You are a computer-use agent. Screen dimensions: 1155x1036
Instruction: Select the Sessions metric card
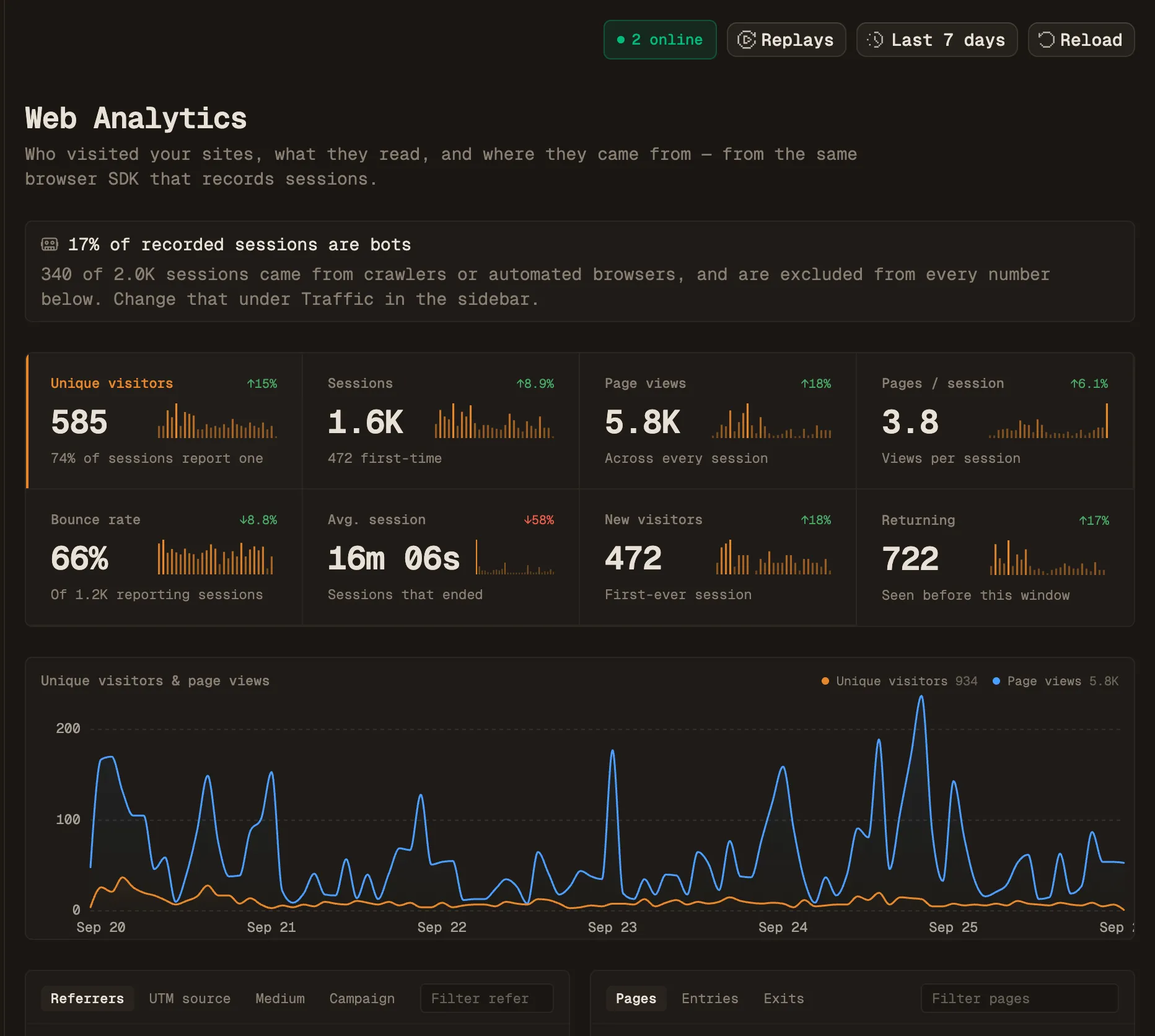[441, 421]
